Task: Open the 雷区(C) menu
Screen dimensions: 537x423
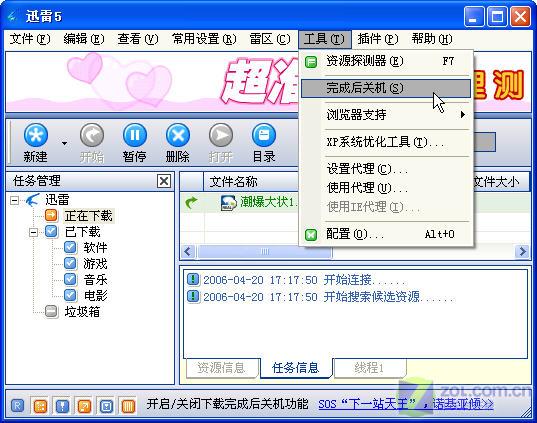Action: 270,39
